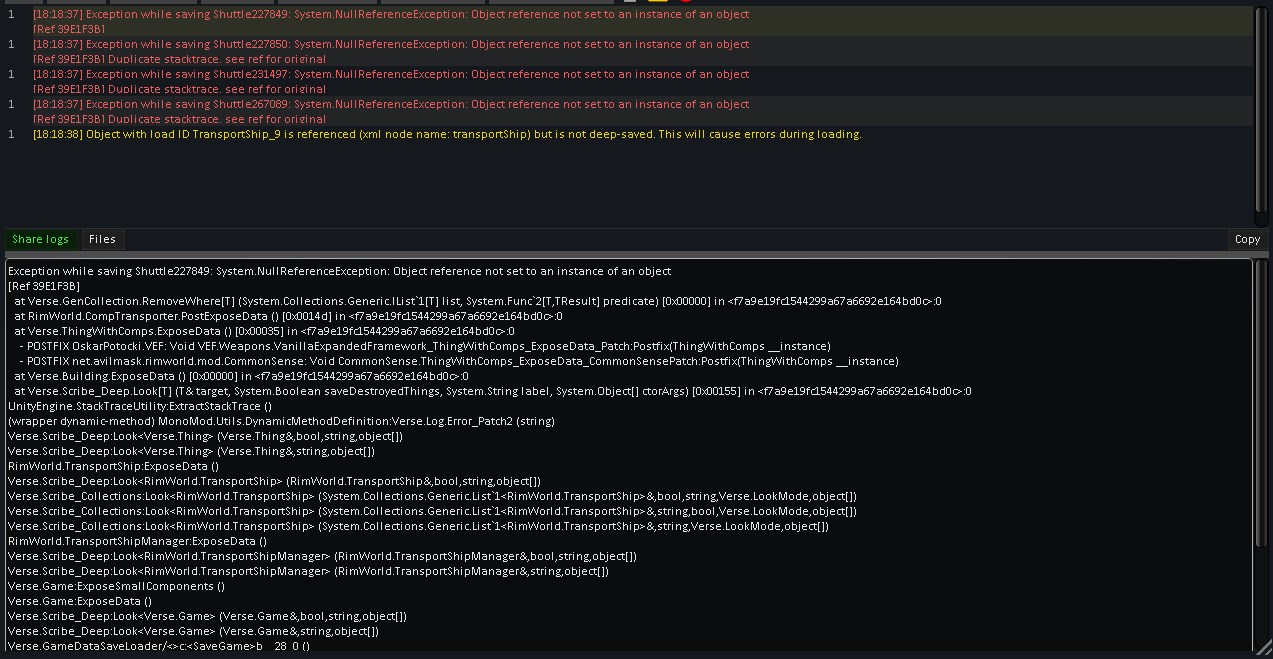The height and width of the screenshot is (659, 1273).
Task: Click the CompTransporter.PostExposeData stack line
Action: 288,316
